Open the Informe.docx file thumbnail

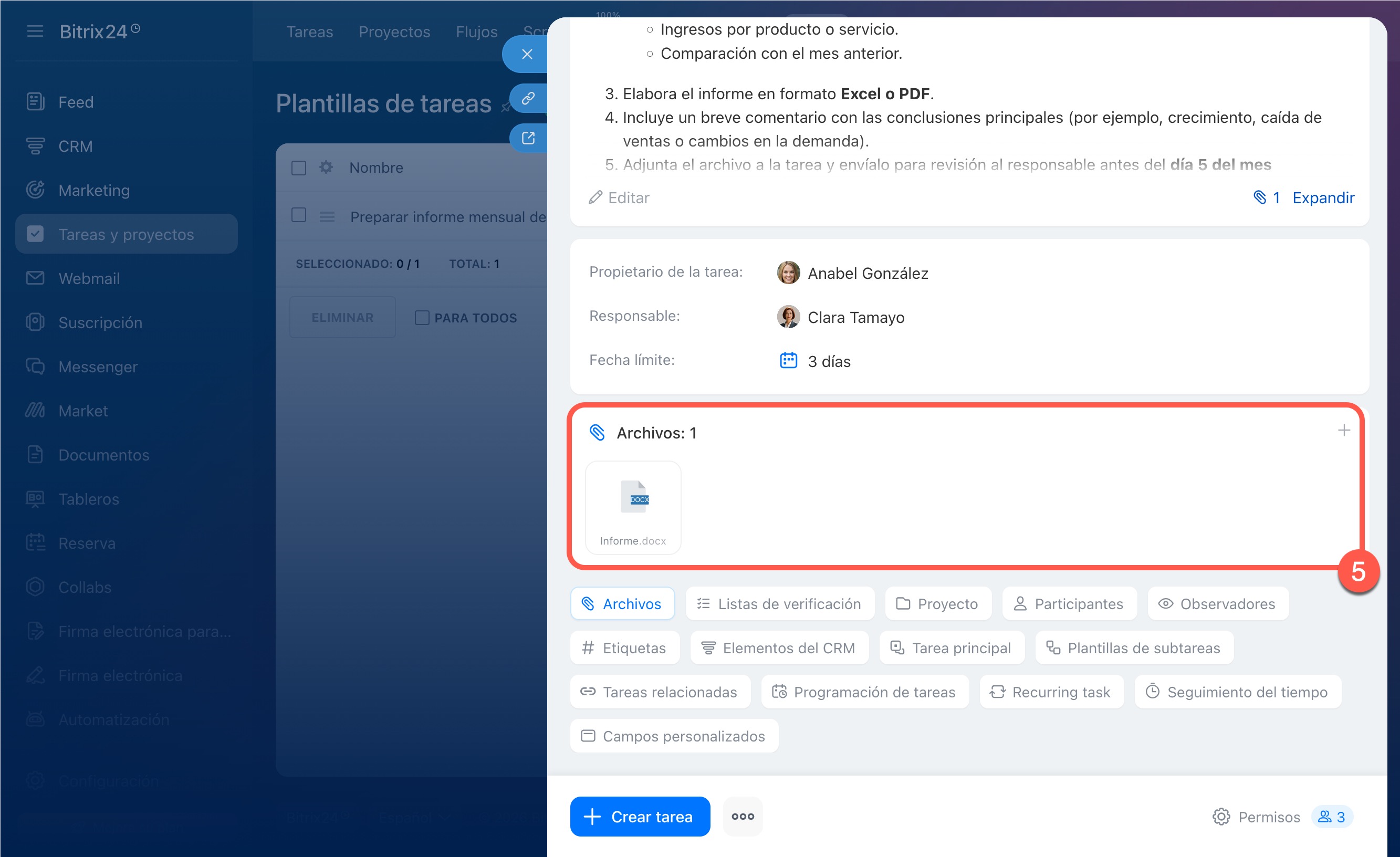click(633, 507)
